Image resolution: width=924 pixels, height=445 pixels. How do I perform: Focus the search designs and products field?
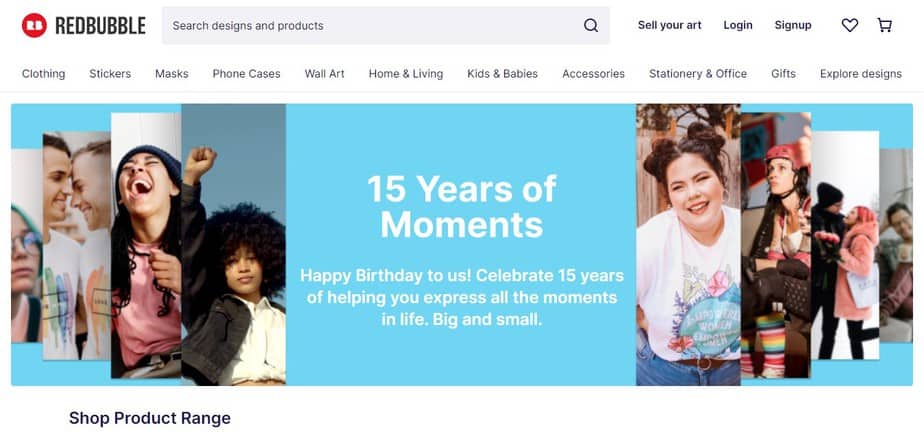coord(370,25)
